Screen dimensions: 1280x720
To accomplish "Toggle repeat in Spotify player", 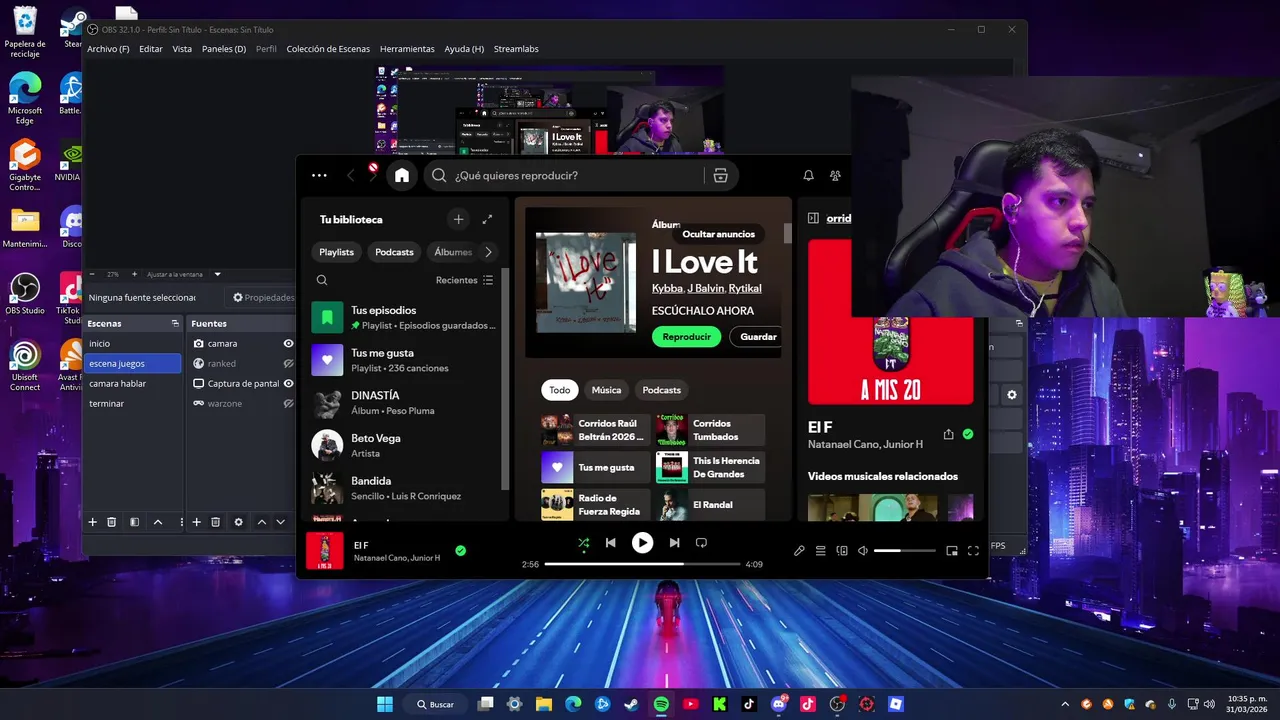I will [701, 543].
